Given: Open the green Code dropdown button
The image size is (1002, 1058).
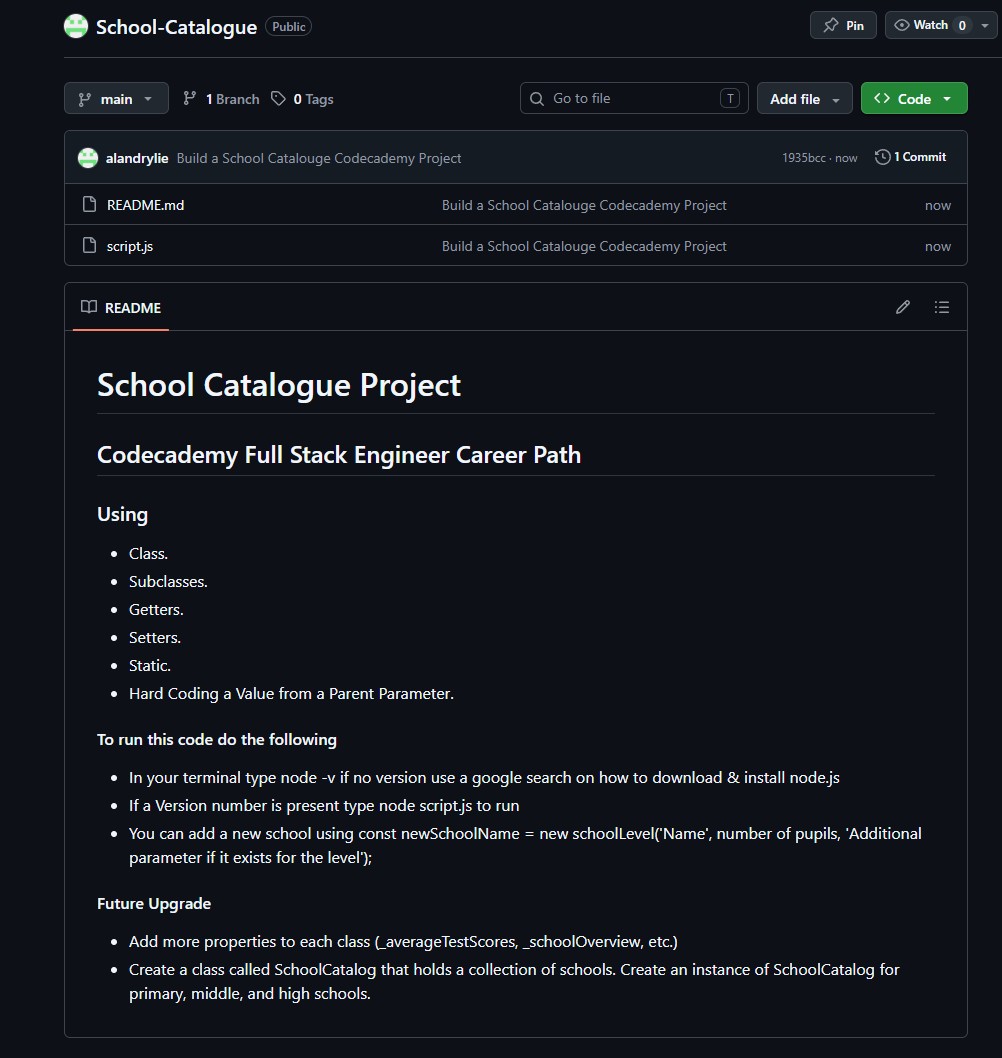Looking at the screenshot, I should [x=914, y=99].
